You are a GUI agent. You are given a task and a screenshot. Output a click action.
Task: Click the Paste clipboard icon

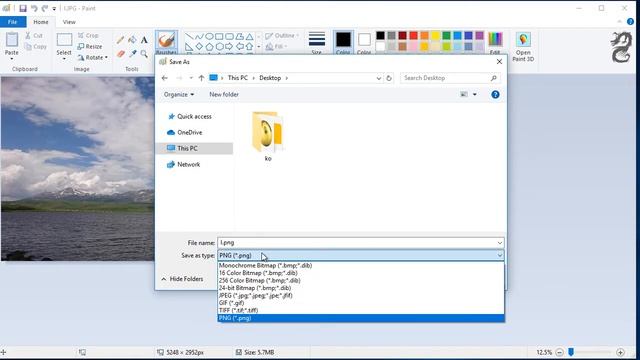pos(12,40)
